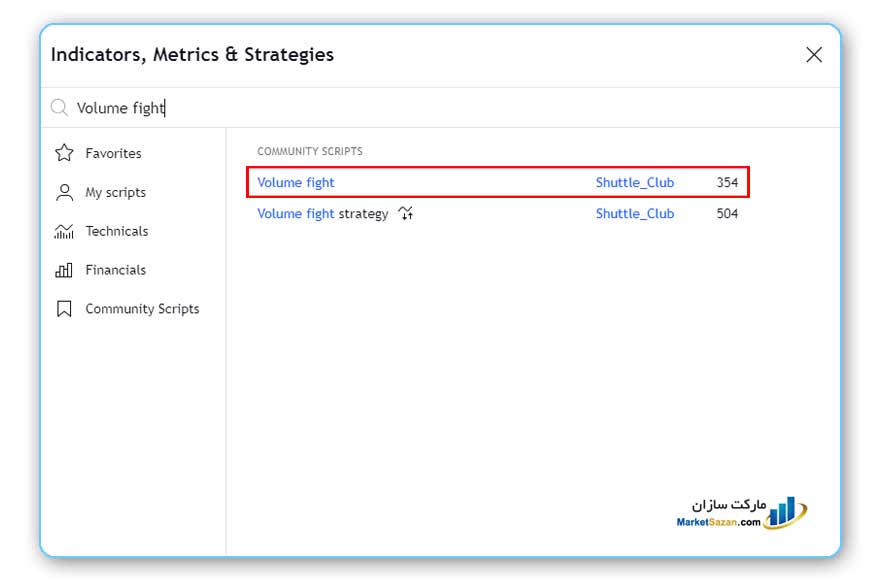Click the MarketSazan logo

[x=741, y=514]
